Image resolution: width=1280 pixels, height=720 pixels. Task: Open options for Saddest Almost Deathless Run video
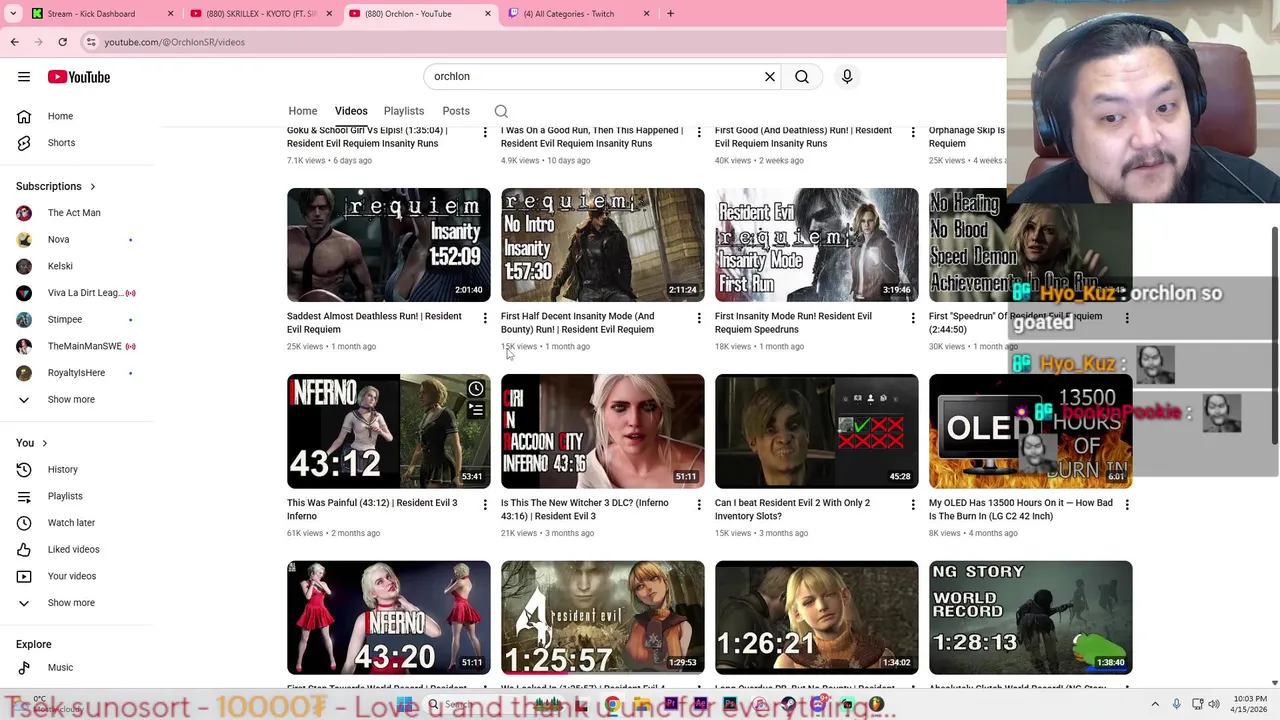[x=485, y=318]
